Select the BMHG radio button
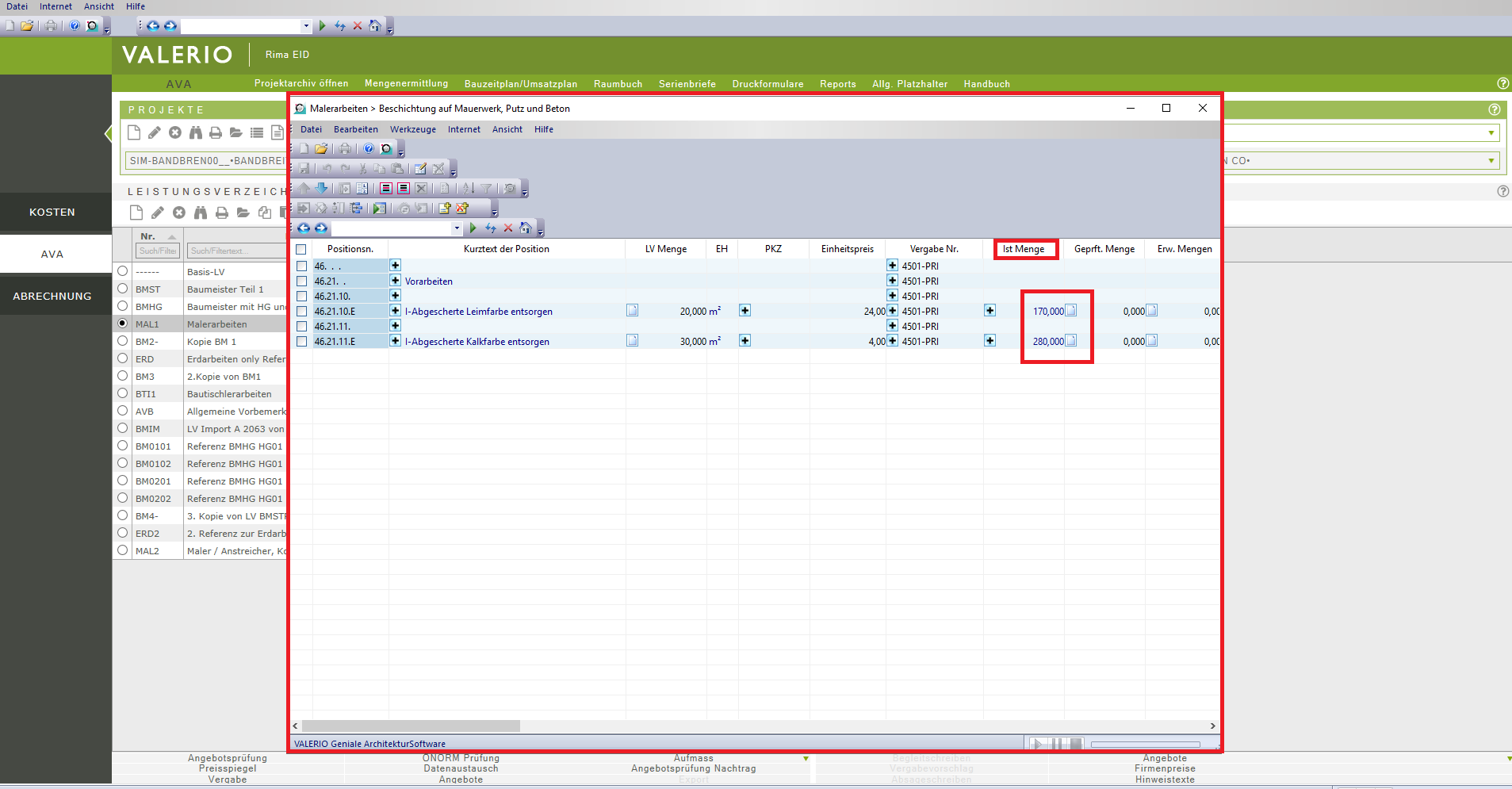 tap(123, 306)
